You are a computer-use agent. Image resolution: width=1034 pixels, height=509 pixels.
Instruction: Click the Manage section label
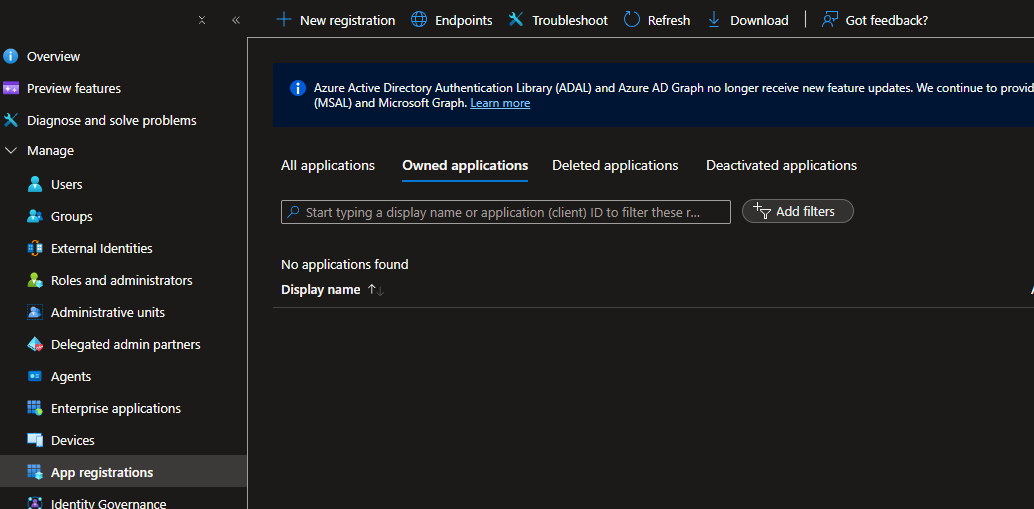point(50,150)
